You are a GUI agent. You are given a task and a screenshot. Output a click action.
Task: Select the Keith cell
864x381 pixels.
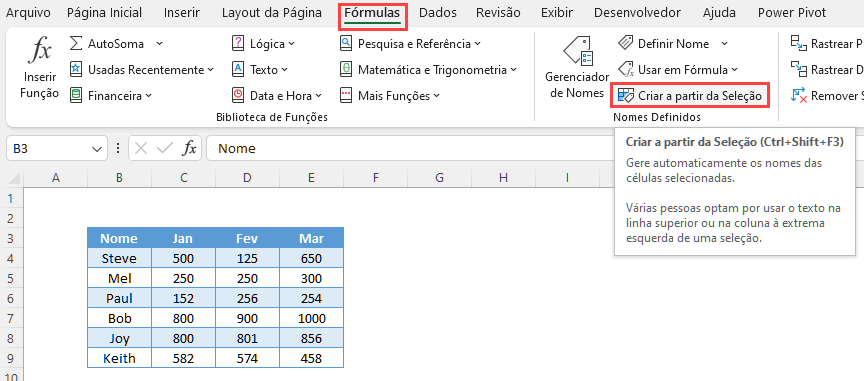[120, 358]
